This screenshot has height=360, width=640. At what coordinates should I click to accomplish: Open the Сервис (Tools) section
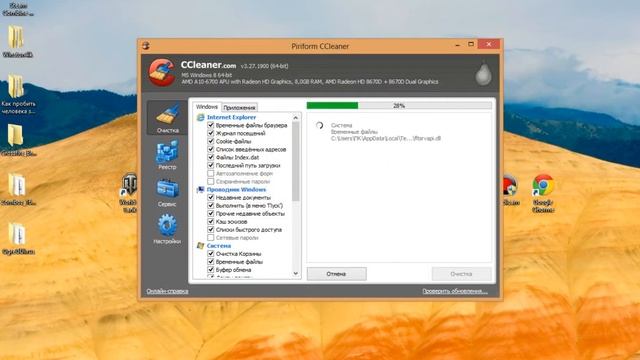click(x=167, y=192)
